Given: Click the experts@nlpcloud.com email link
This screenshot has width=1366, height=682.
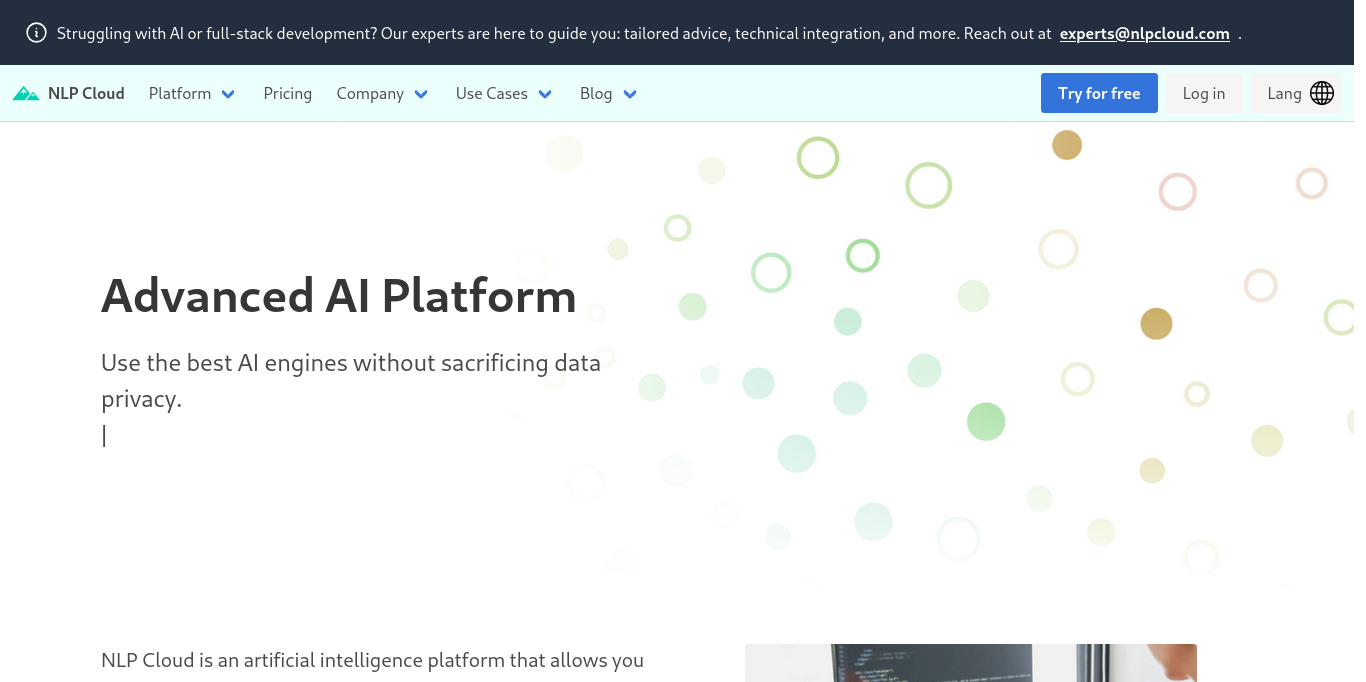Looking at the screenshot, I should pos(1145,33).
